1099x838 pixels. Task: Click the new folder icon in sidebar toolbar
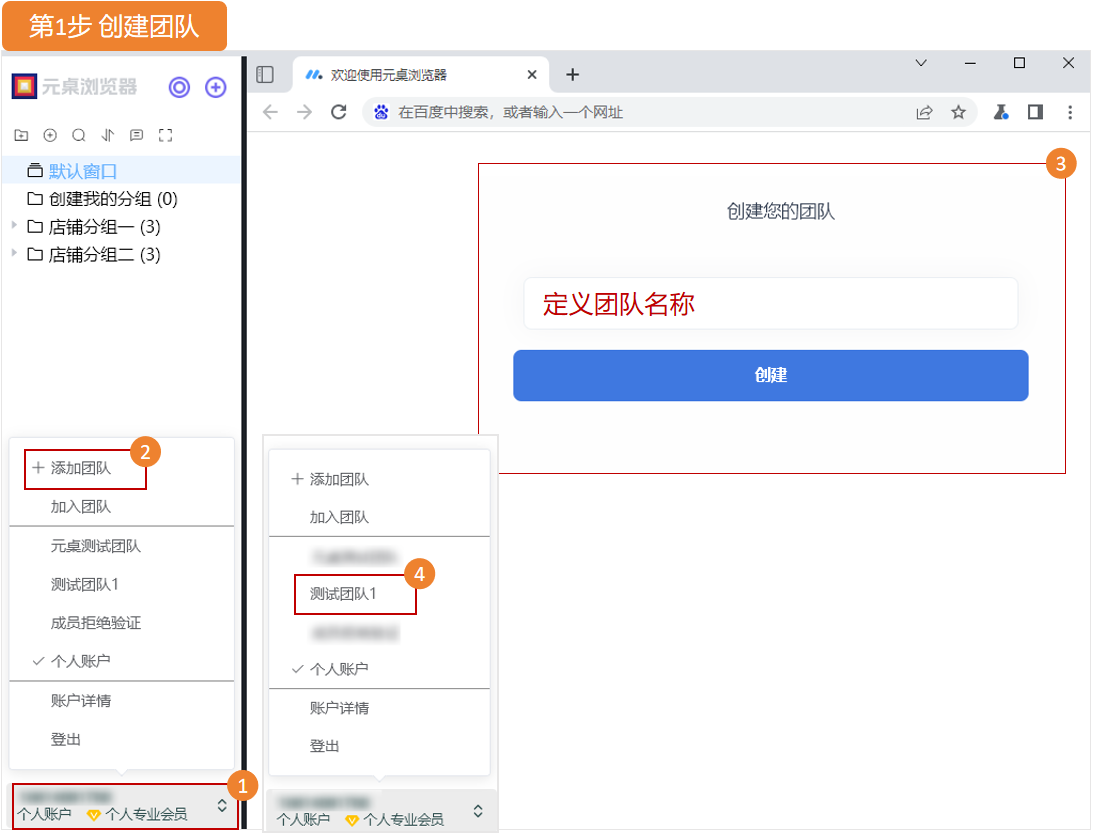[22, 135]
